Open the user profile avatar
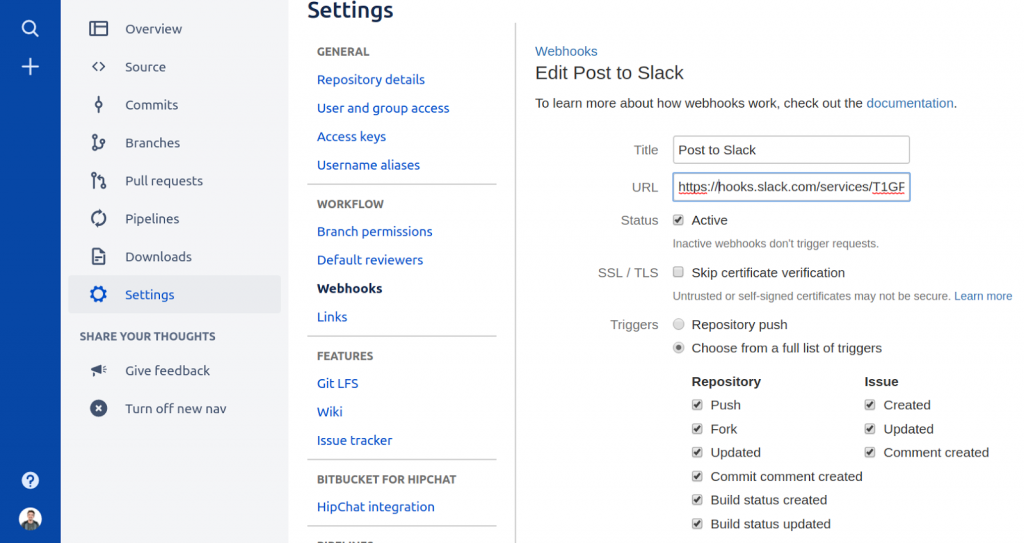 coord(30,519)
